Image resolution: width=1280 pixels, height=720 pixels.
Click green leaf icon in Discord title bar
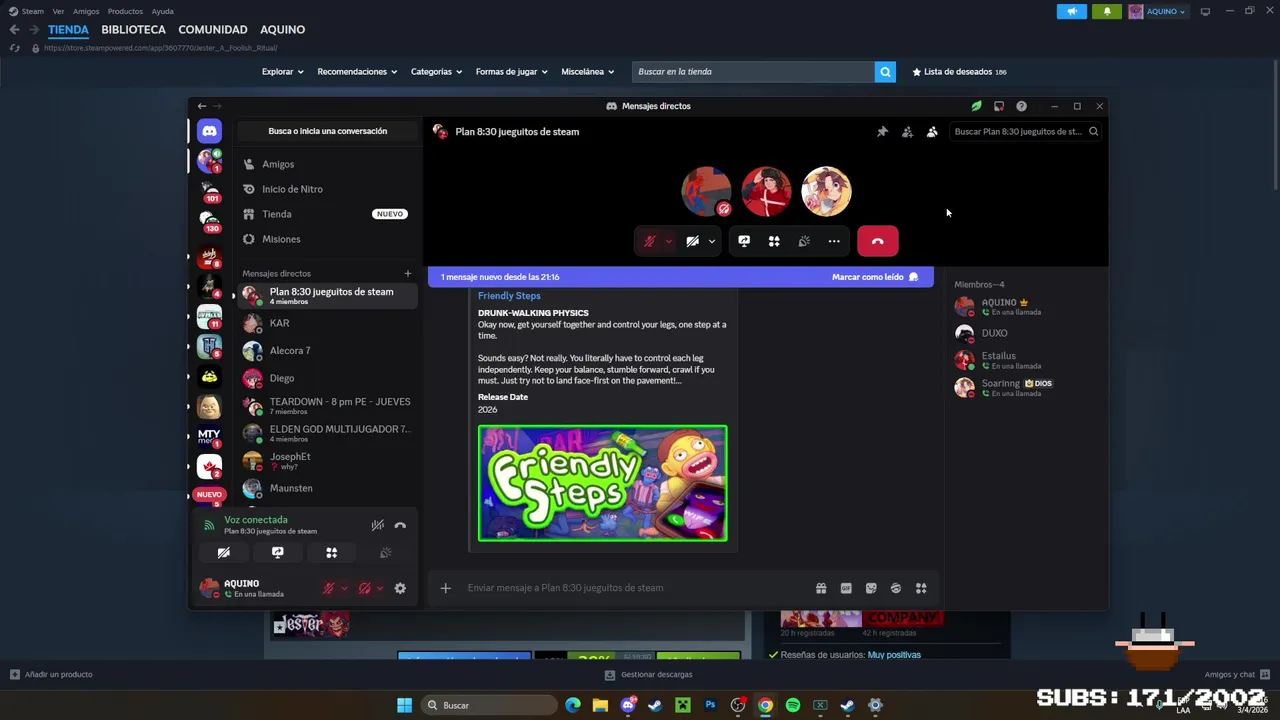(976, 106)
